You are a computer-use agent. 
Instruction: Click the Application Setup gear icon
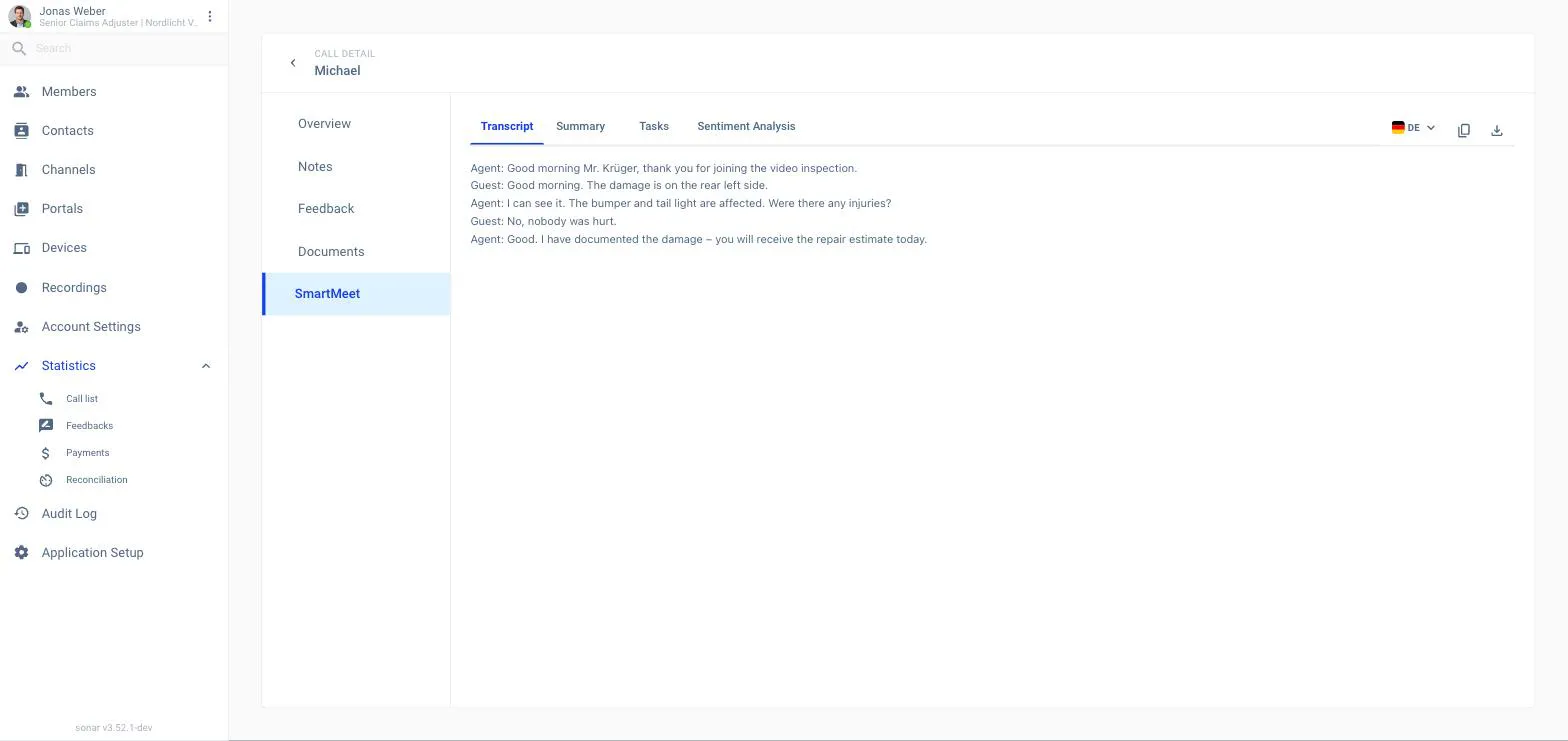(21, 553)
